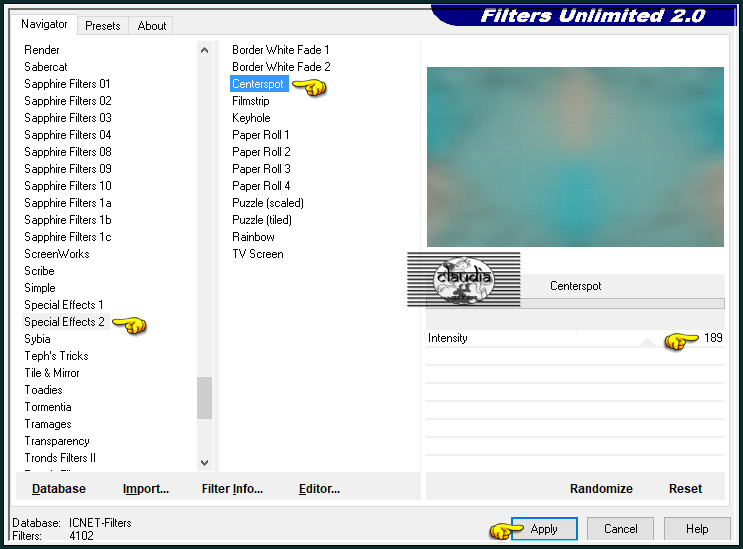Viewport: 743px width, 549px height.
Task: Reset the filter settings
Action: pyautogui.click(x=685, y=488)
